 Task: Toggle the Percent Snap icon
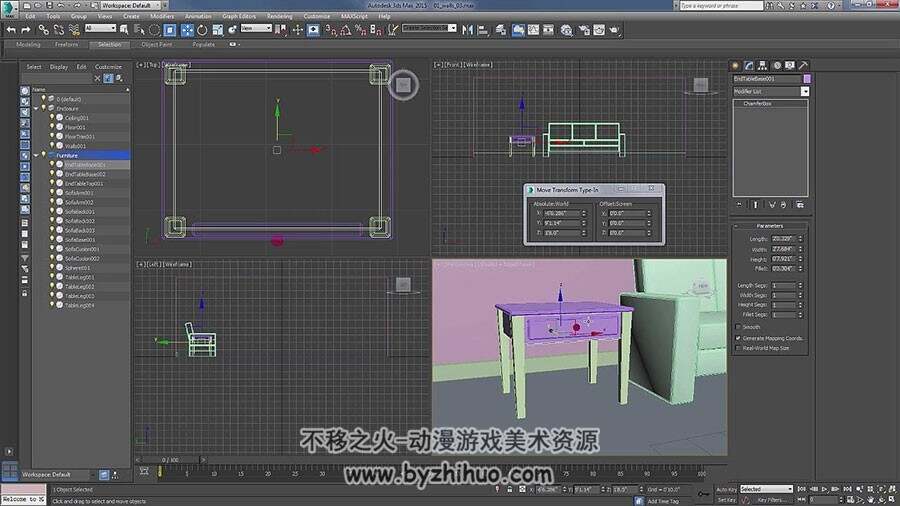[x=360, y=30]
